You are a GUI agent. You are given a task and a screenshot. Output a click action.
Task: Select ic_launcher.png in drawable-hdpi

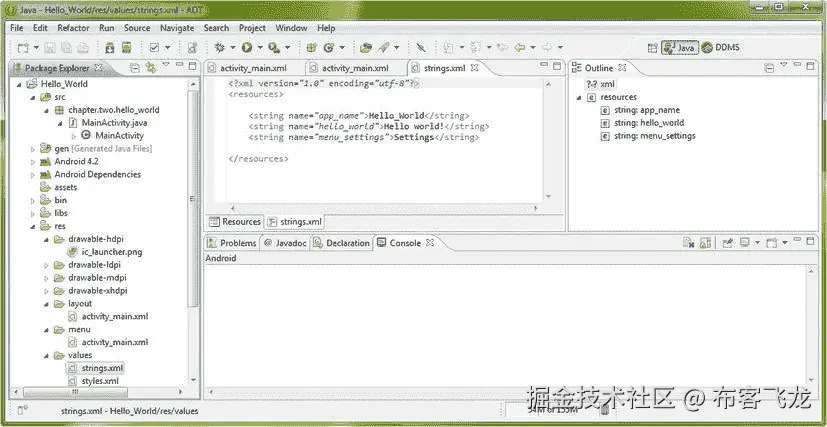click(104, 252)
